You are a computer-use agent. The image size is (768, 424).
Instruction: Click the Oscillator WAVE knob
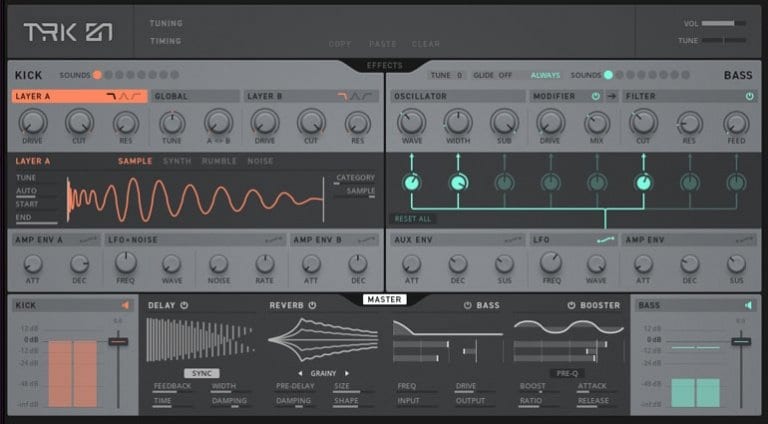[x=411, y=122]
